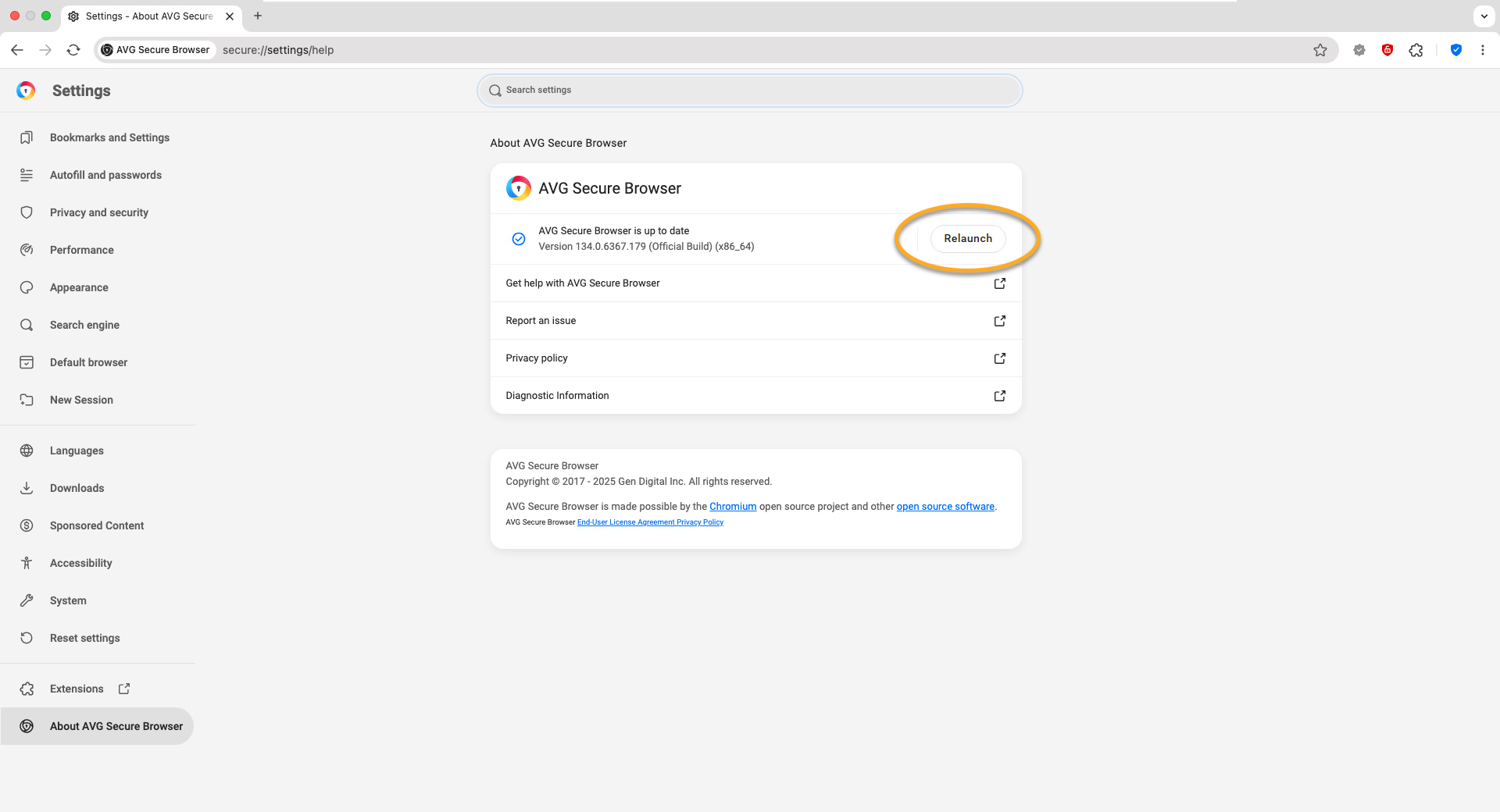Viewport: 1500px width, 812px height.
Task: Click the End-User License Agreement link
Action: click(626, 522)
